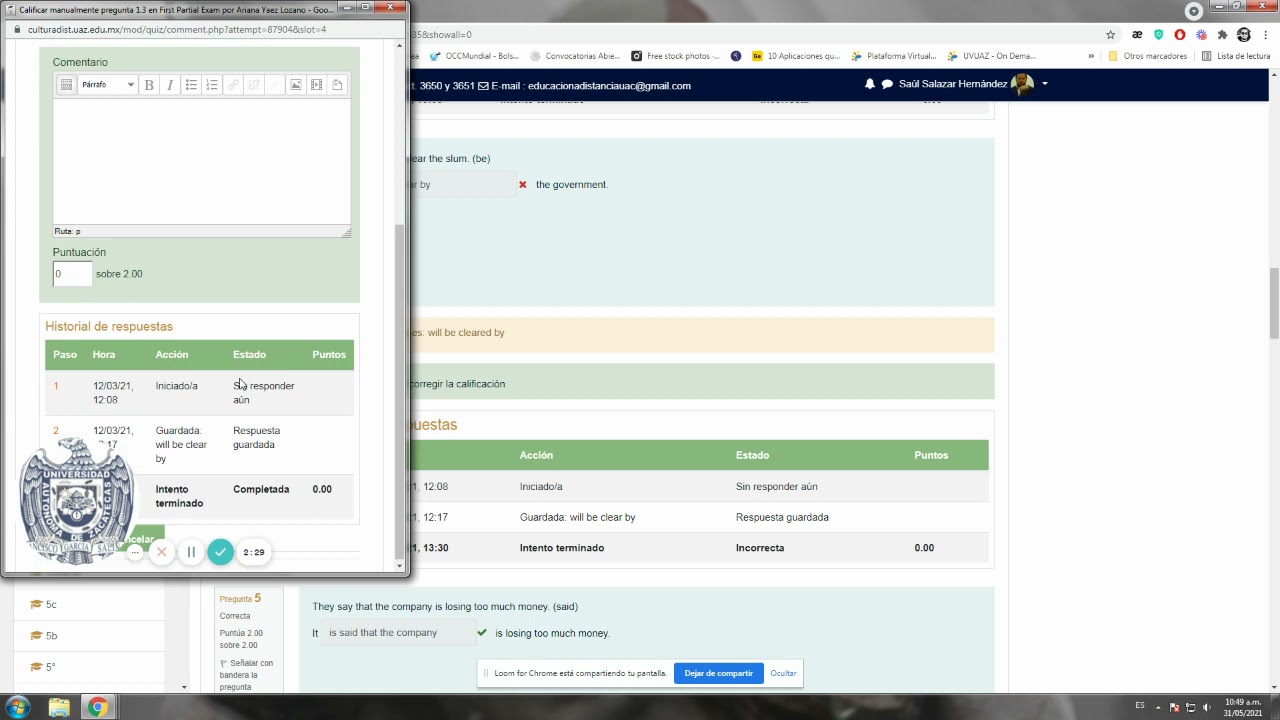Open the green shield extension icon
Image resolution: width=1280 pixels, height=720 pixels.
point(1159,35)
